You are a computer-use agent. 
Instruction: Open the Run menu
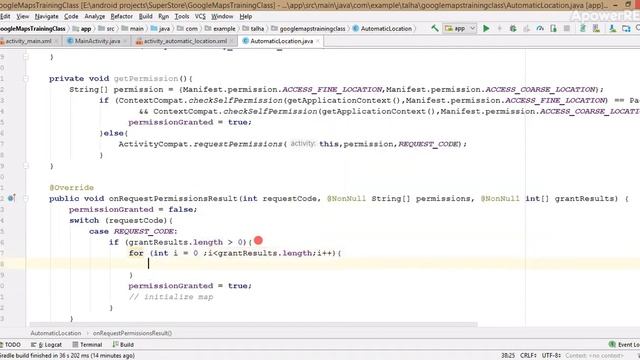click(164, 16)
